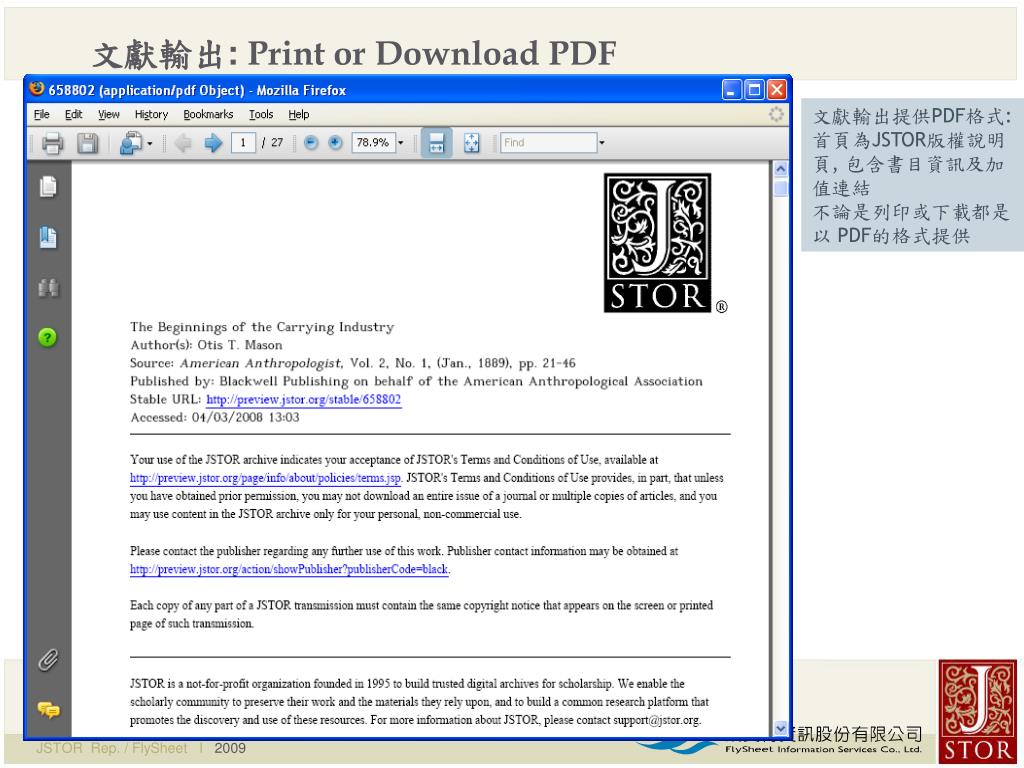Open the binoculars Search panel

pyautogui.click(x=48, y=287)
